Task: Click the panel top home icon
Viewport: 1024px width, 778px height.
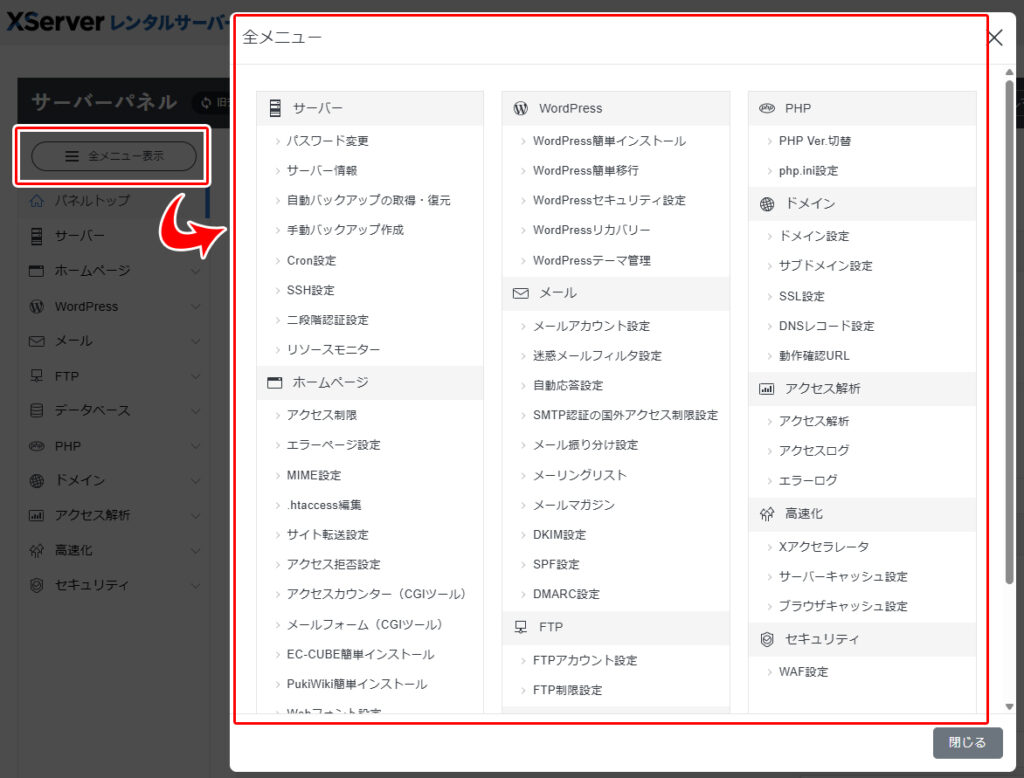Action: (37, 201)
